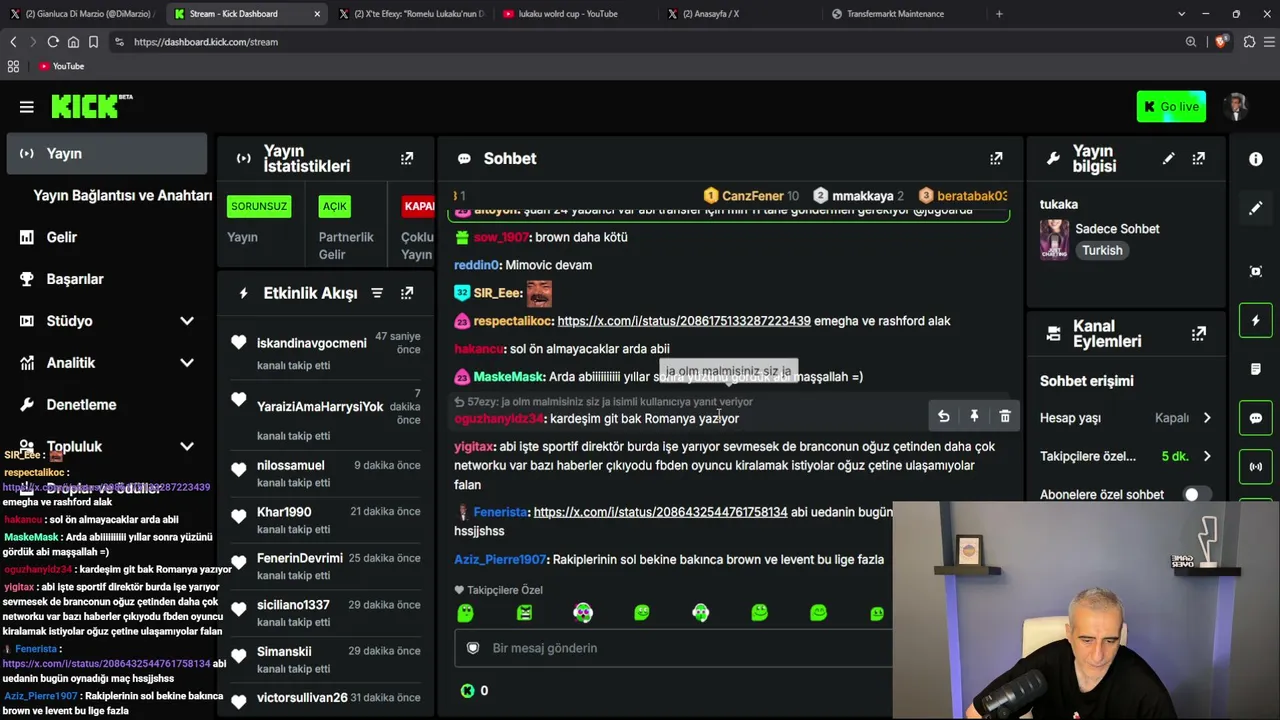Viewport: 1280px width, 720px height.
Task: Toggle the lightning activity icon in the right sidebar
Action: [1256, 320]
